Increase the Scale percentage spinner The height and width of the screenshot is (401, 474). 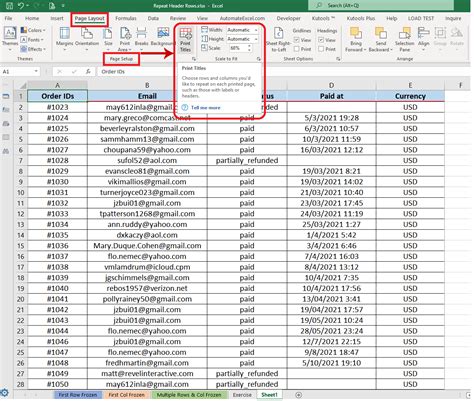(249, 46)
